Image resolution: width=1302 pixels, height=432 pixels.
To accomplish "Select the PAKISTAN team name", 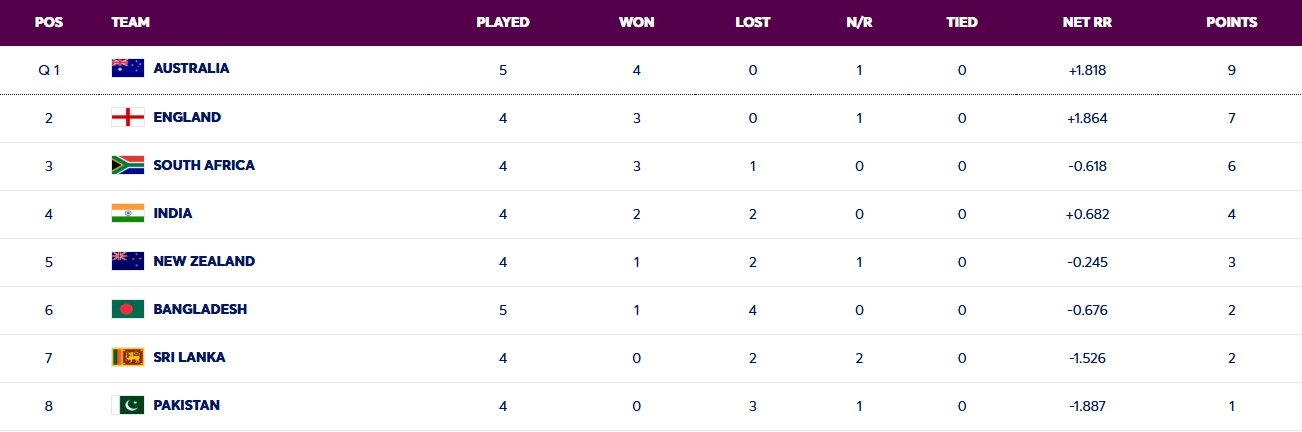I will 186,405.
